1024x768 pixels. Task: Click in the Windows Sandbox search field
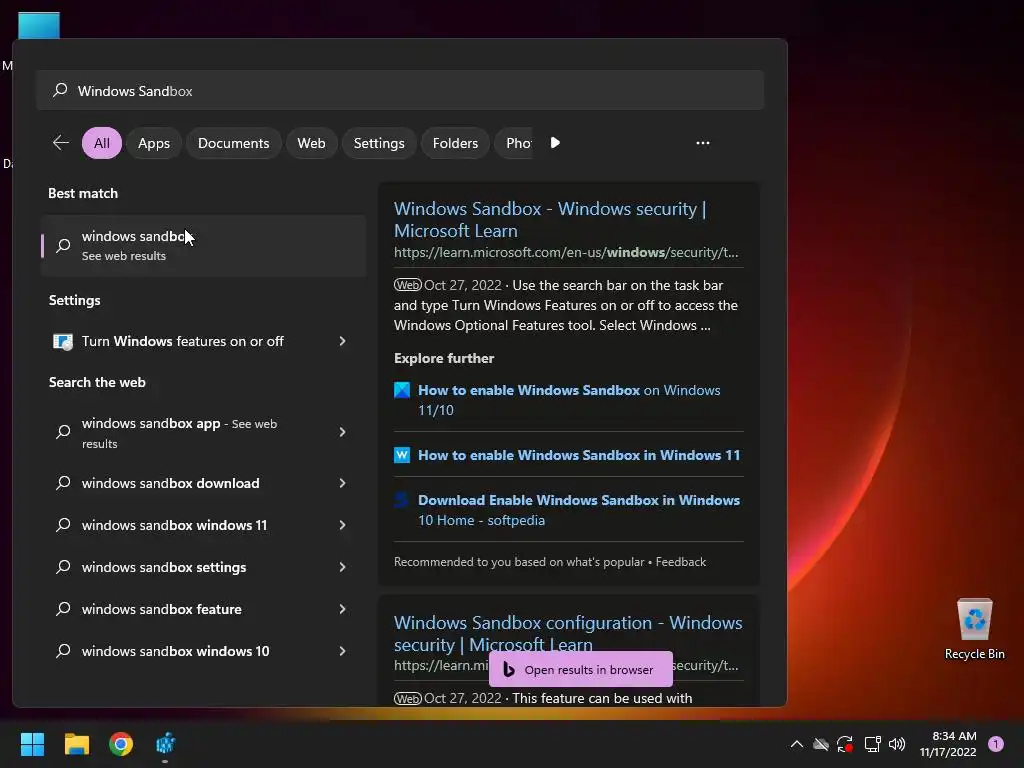[400, 90]
